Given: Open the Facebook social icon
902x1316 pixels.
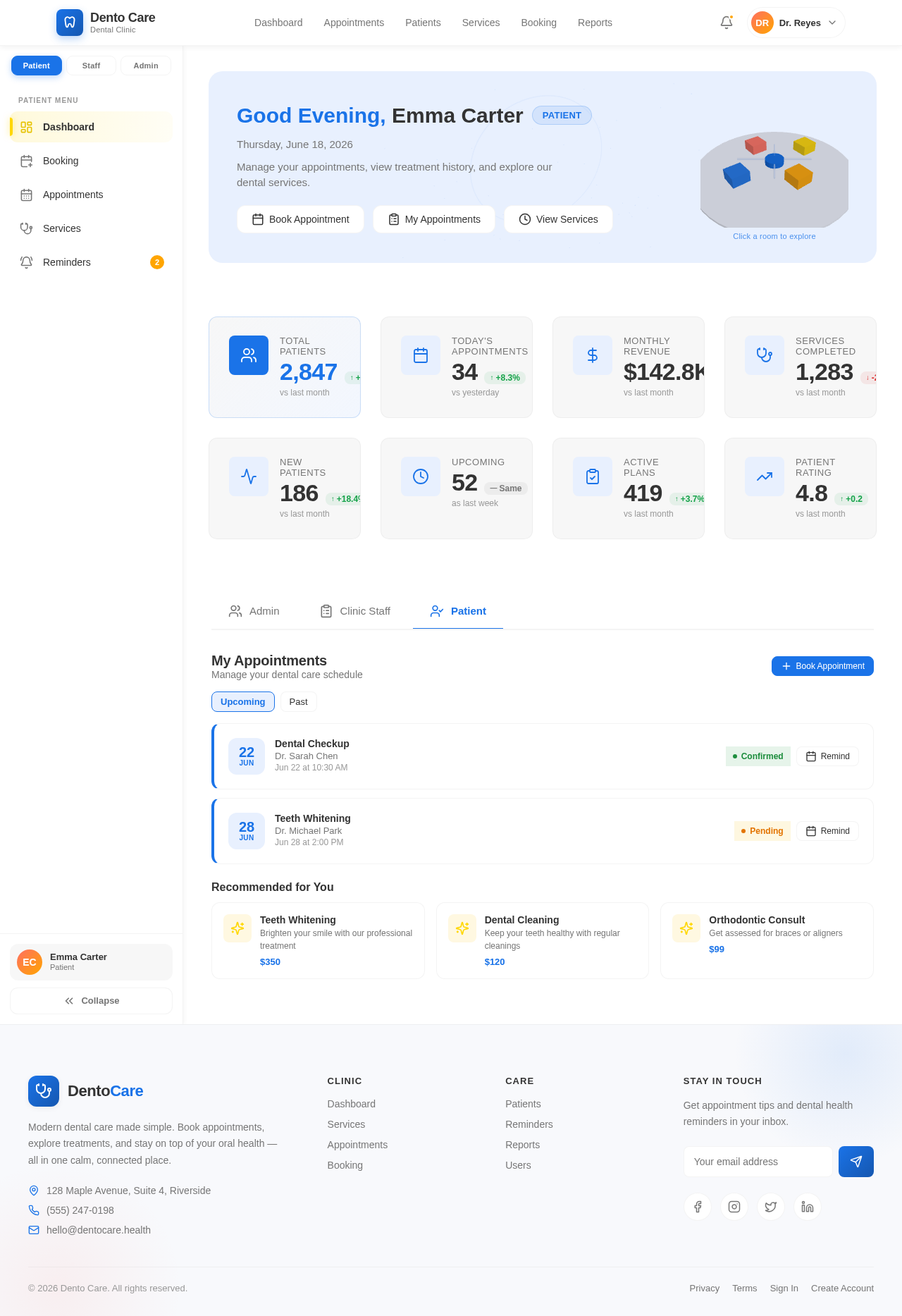Looking at the screenshot, I should (x=698, y=1207).
